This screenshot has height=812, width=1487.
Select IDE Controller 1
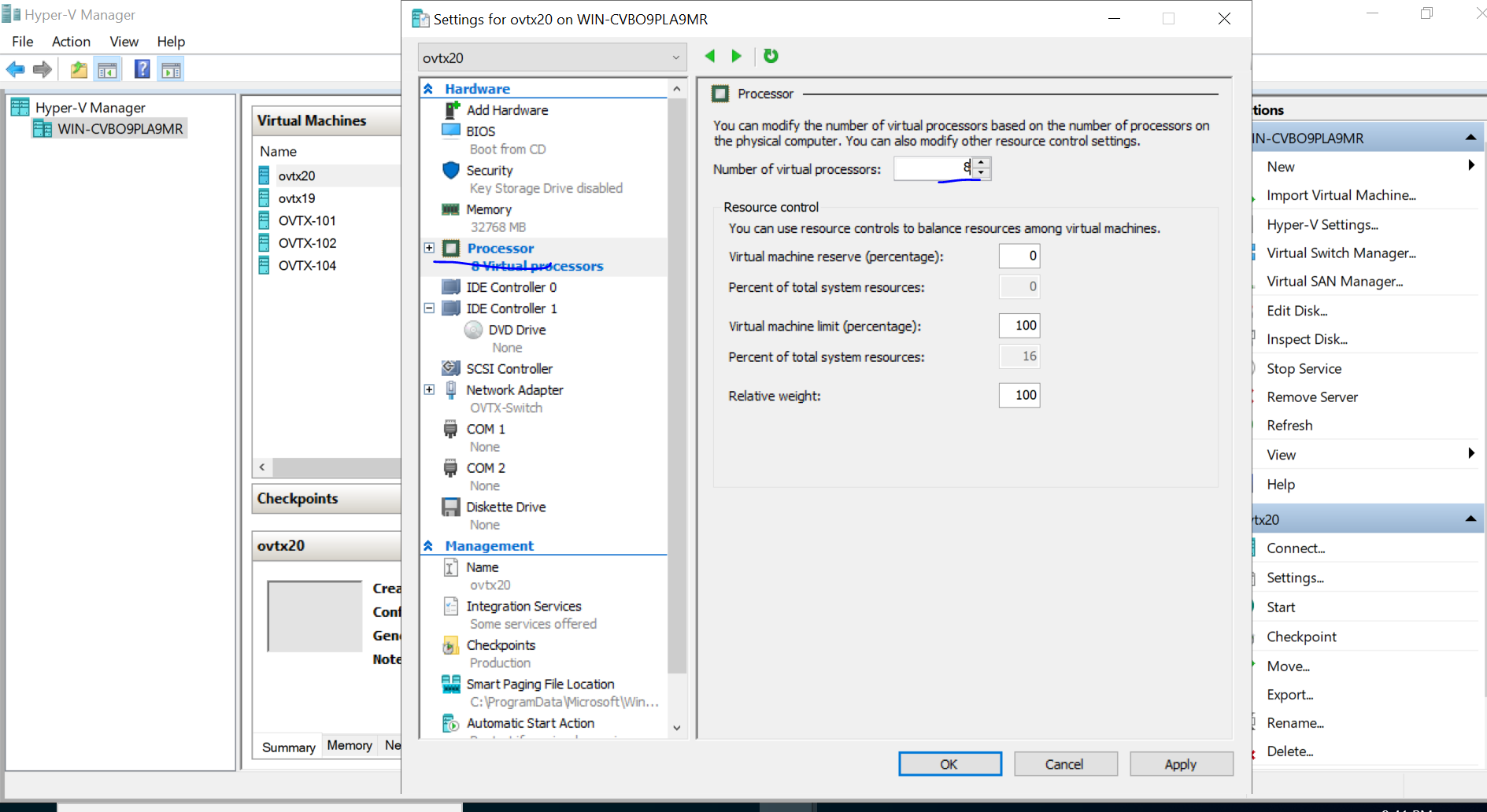pos(512,308)
